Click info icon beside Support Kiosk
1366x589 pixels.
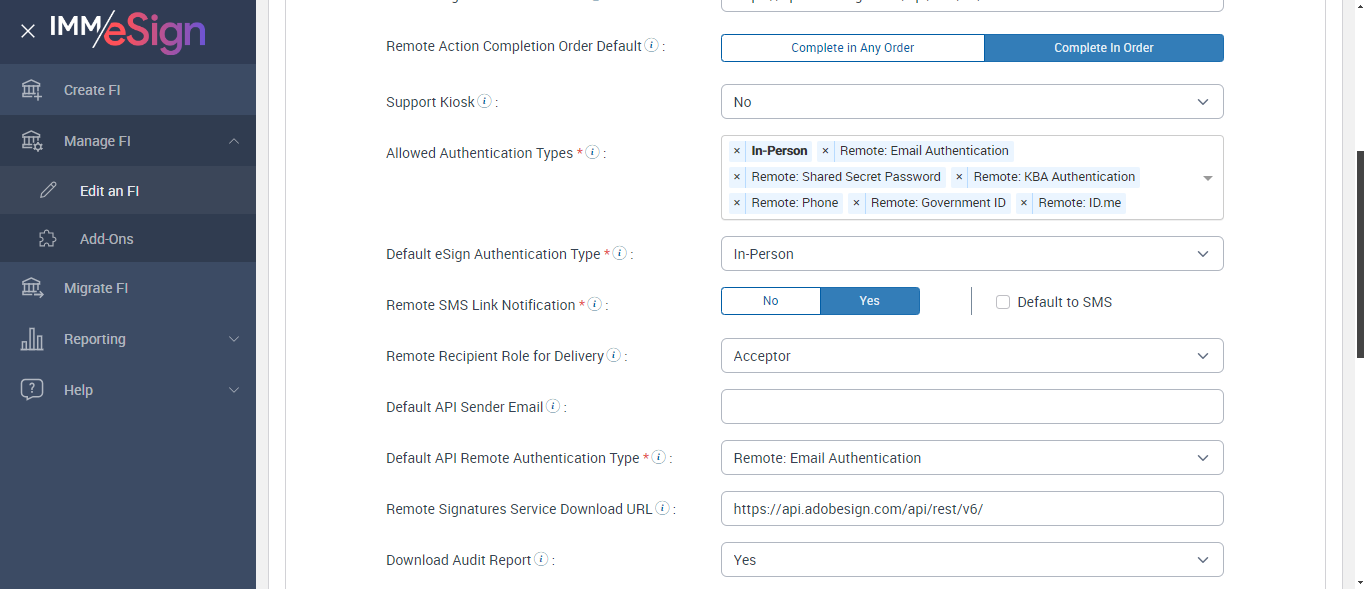pos(484,101)
